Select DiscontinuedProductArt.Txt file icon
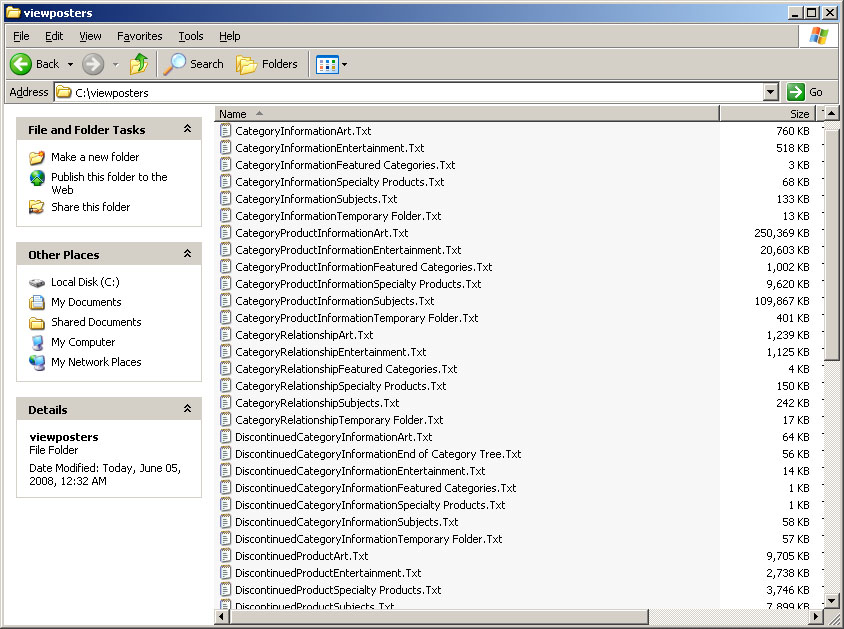The height and width of the screenshot is (629, 844). [x=226, y=556]
